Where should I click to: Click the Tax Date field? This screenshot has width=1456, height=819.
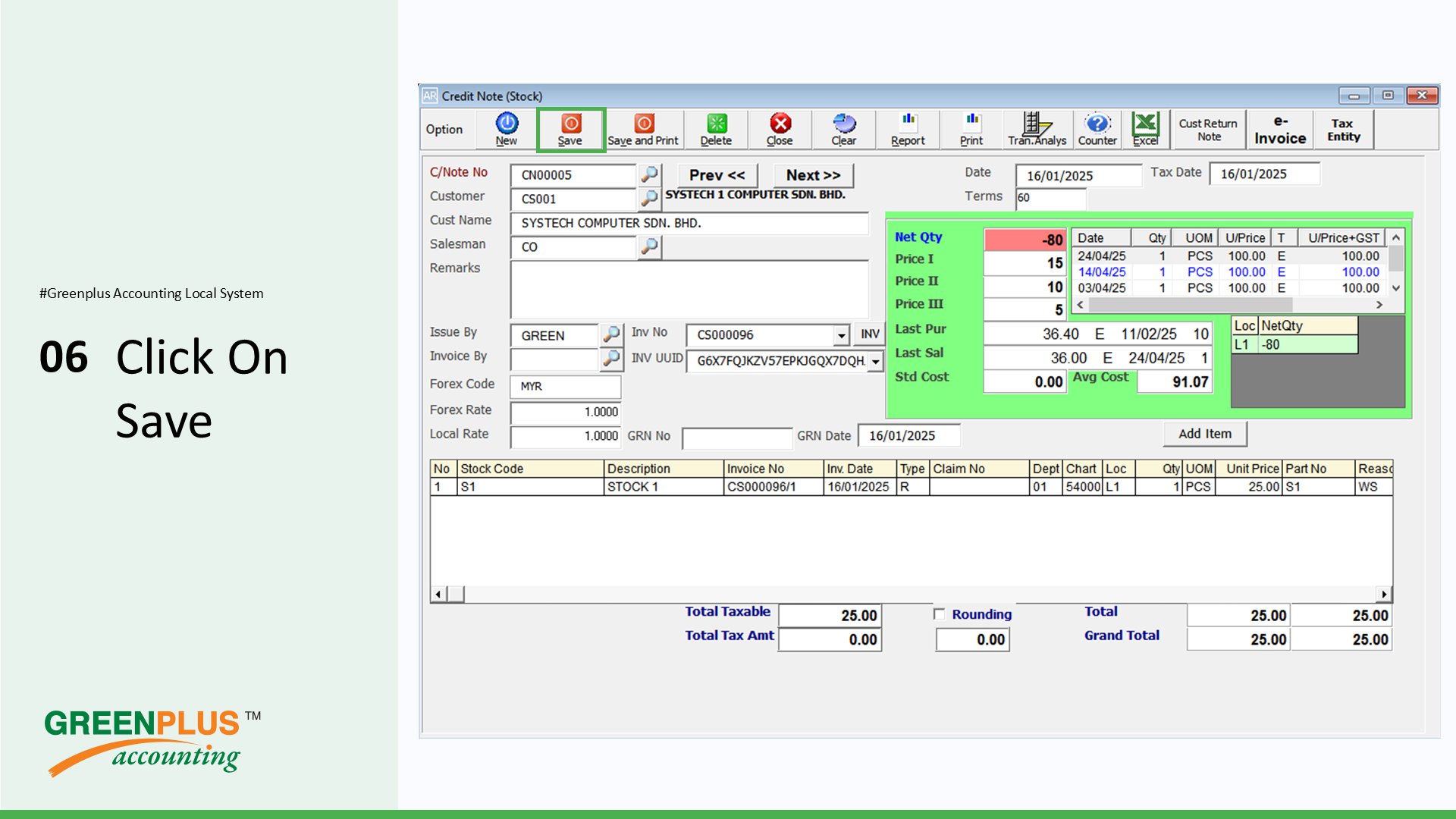pos(1264,174)
